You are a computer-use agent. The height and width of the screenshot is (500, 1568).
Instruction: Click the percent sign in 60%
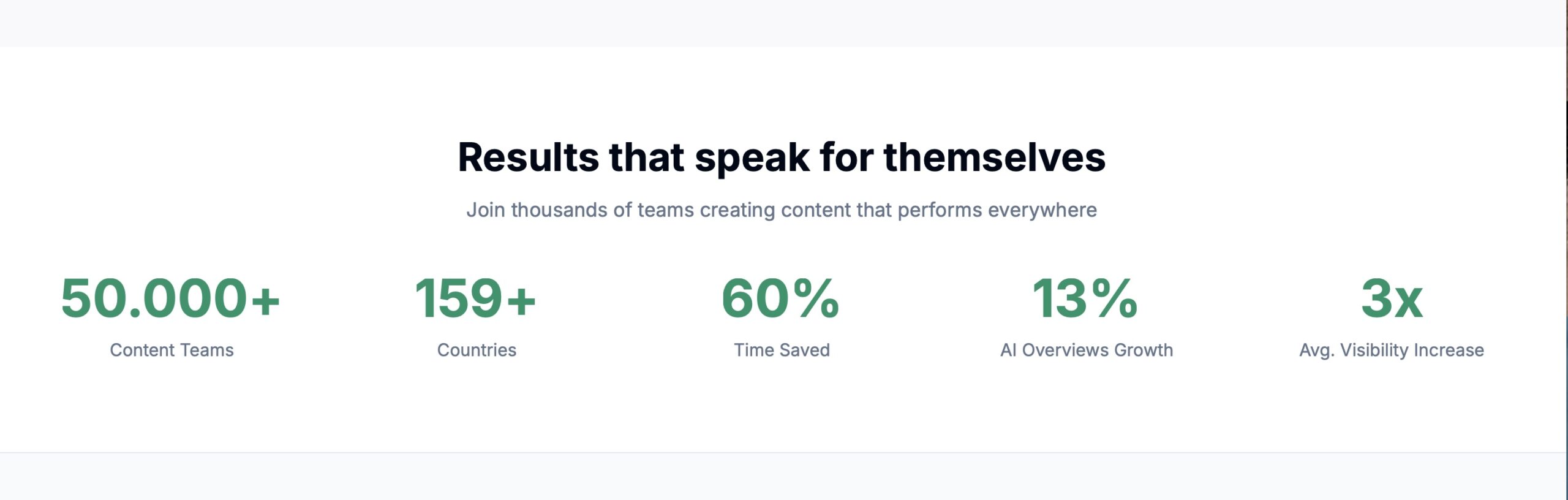click(812, 298)
